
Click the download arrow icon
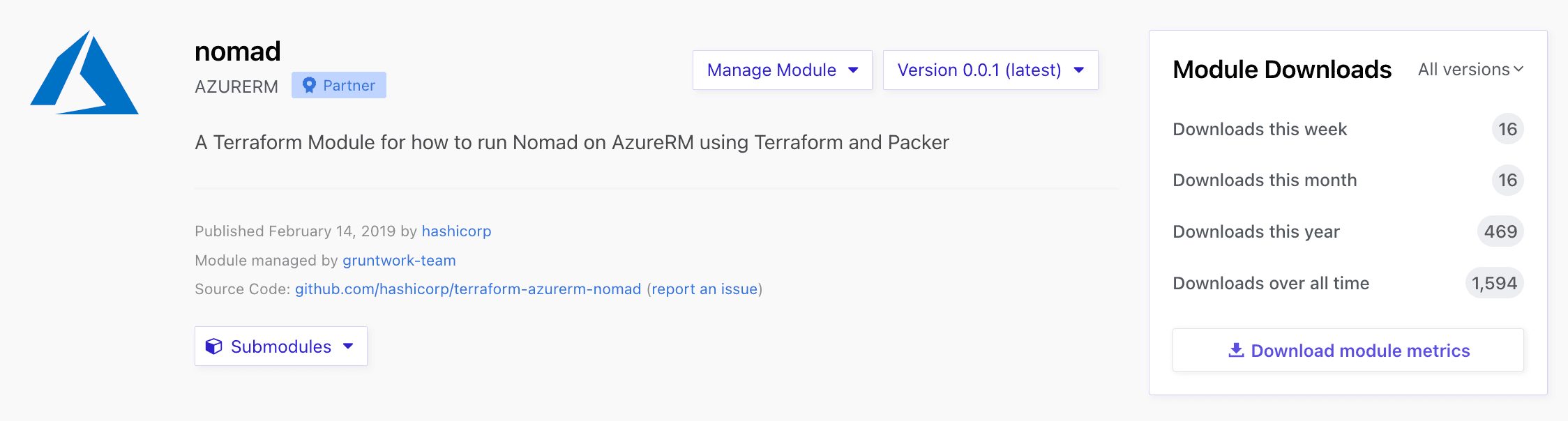[x=1236, y=350]
